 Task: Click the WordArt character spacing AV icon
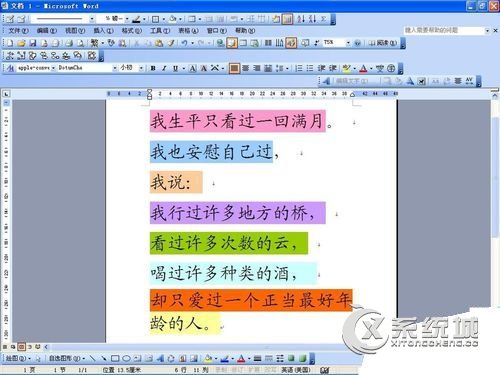tap(469, 81)
